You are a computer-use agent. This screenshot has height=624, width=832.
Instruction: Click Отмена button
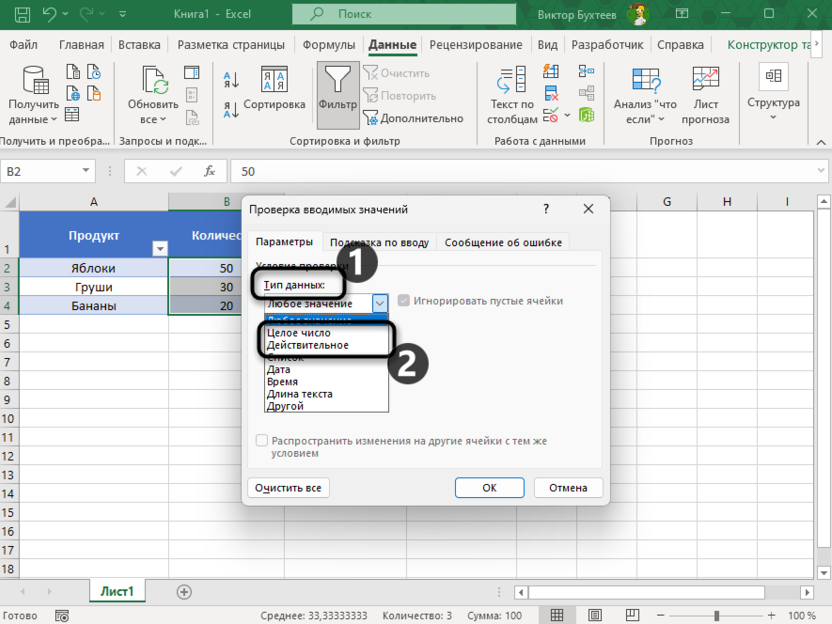pyautogui.click(x=568, y=488)
